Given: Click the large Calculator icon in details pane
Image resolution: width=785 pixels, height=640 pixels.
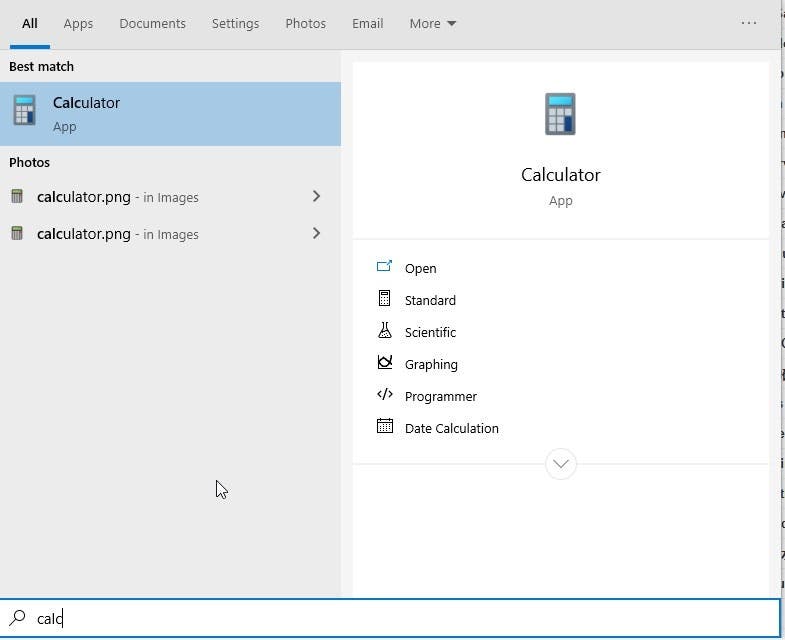Looking at the screenshot, I should tap(560, 114).
